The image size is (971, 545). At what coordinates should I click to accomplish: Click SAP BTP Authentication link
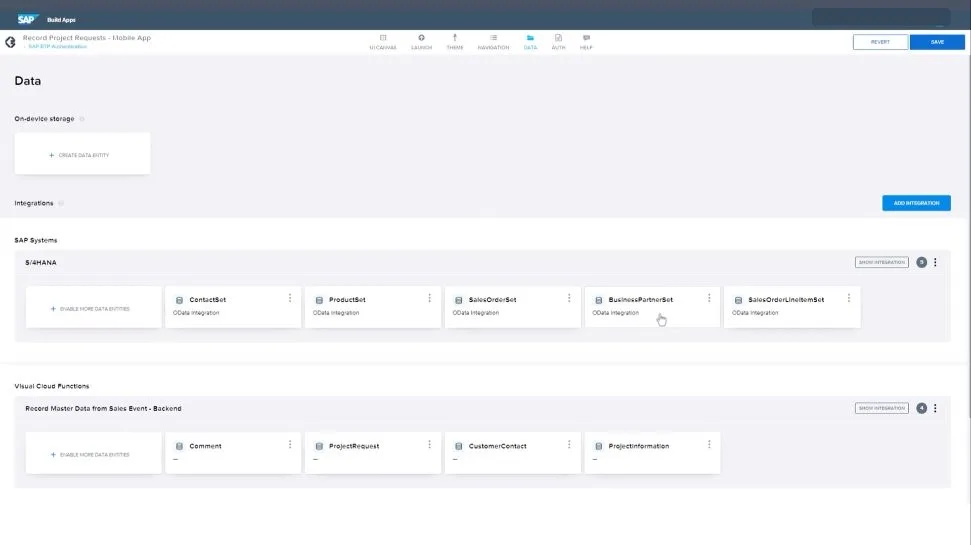(x=57, y=46)
